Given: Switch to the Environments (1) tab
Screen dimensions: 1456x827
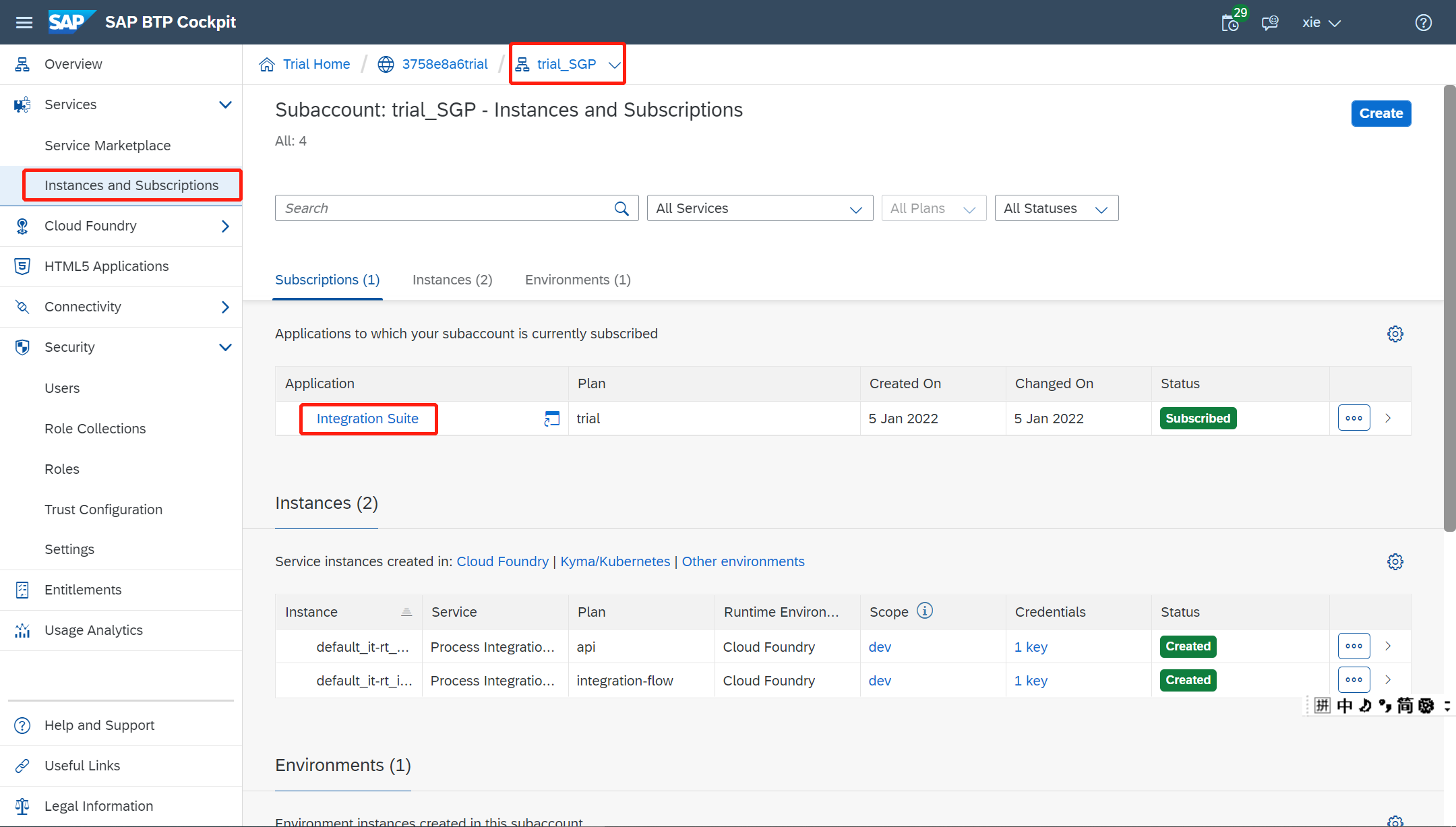Looking at the screenshot, I should (x=578, y=280).
